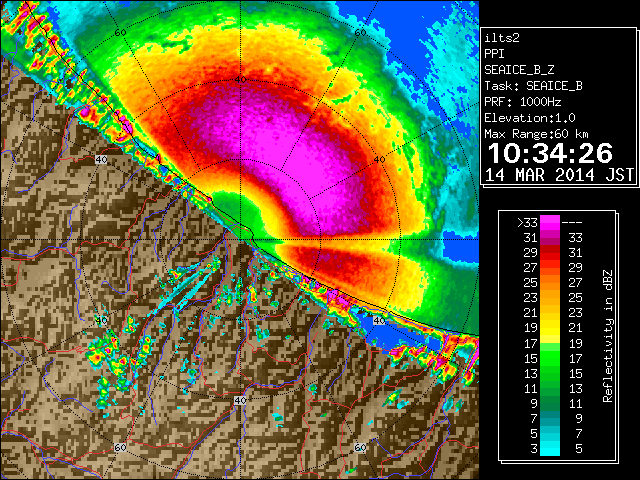This screenshot has width=640, height=480.
Task: Pick the red 29–31 dBZ legend swatch
Action: [x=550, y=253]
